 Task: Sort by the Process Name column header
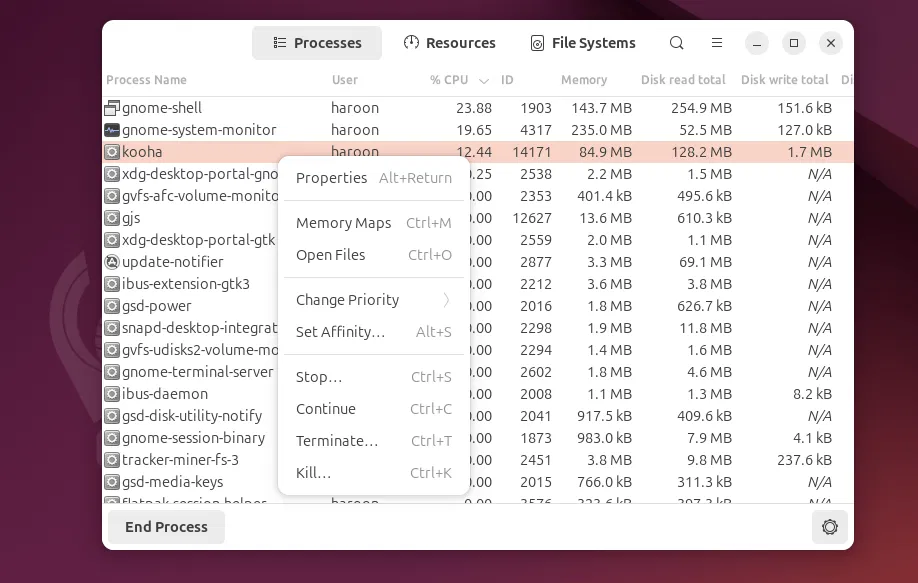coord(145,80)
